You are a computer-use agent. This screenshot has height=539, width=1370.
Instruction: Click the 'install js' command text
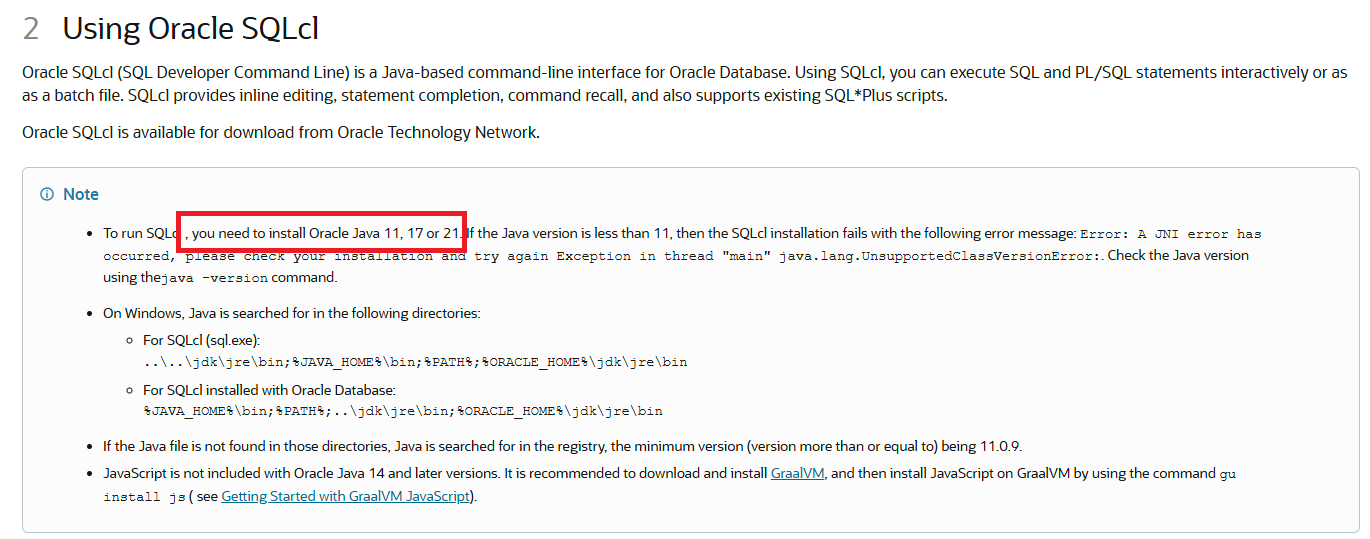144,496
